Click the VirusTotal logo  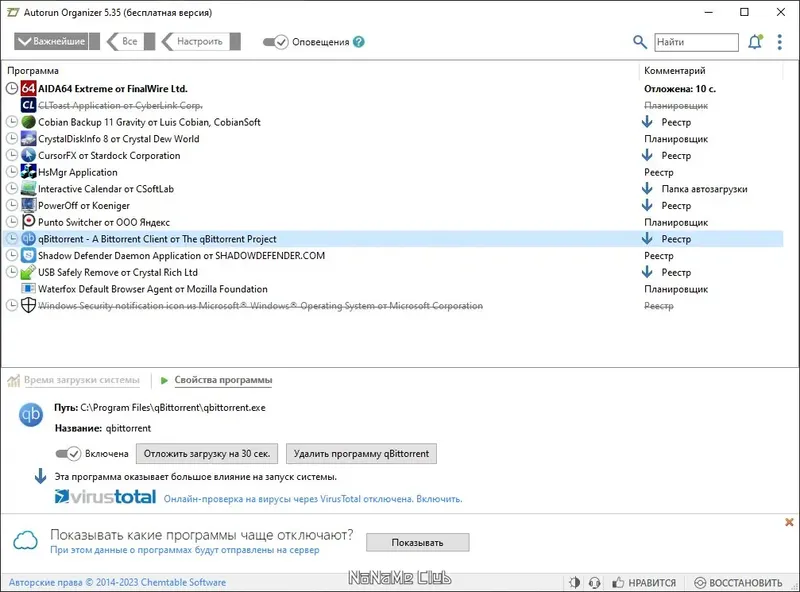tap(105, 497)
